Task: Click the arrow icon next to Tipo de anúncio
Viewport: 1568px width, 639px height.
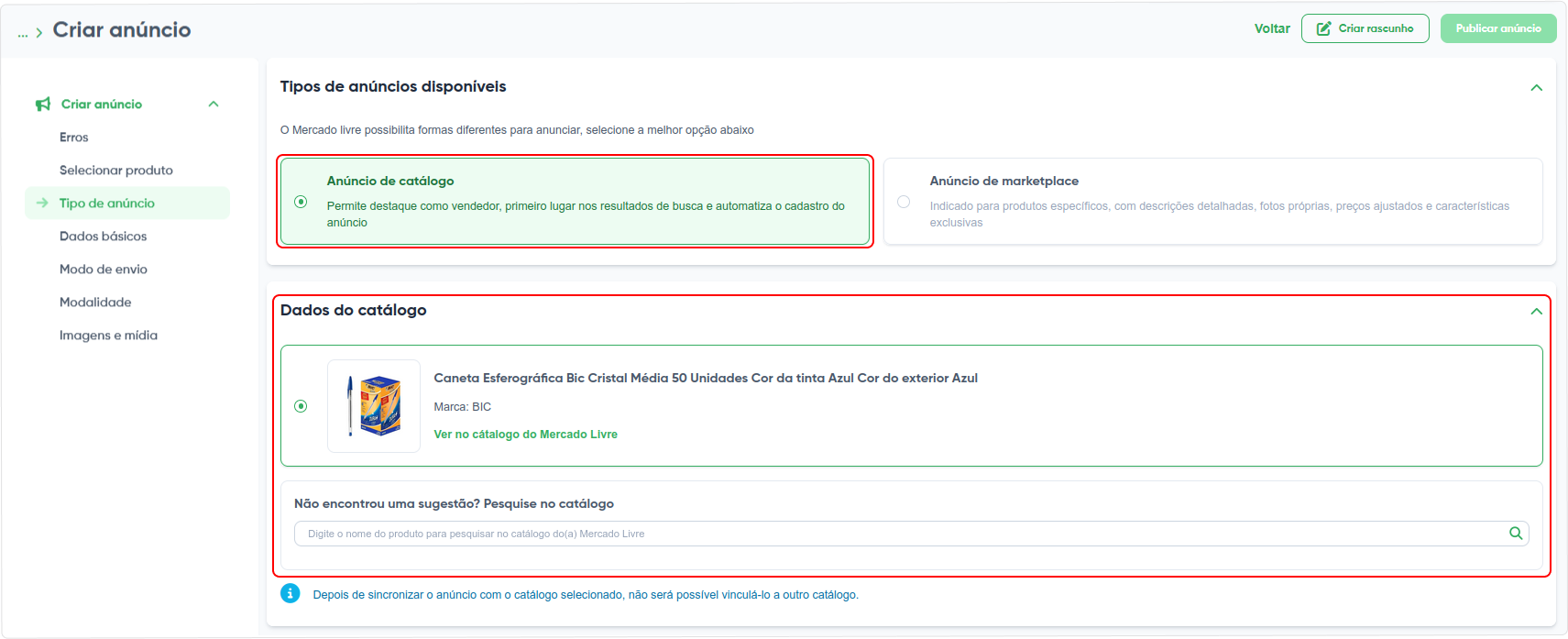Action: click(42, 203)
